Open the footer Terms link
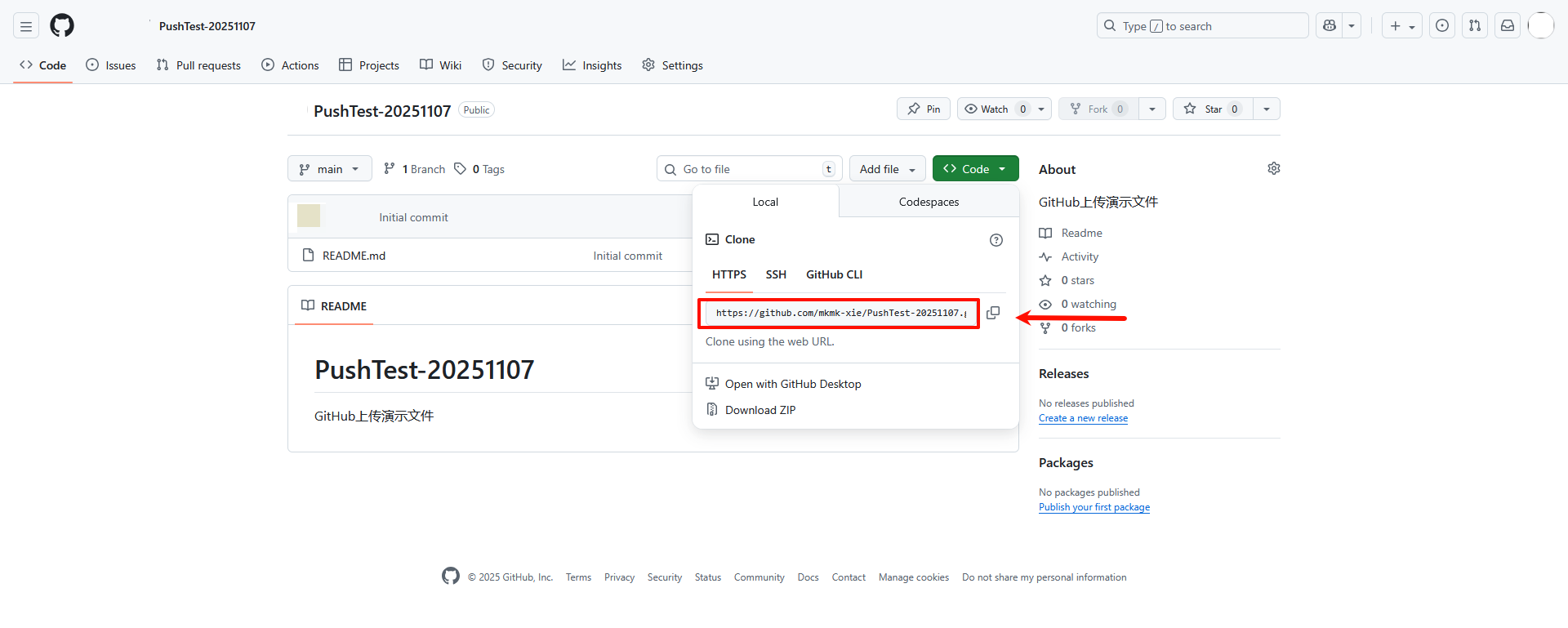Viewport: 1568px width, 628px height. 578,577
